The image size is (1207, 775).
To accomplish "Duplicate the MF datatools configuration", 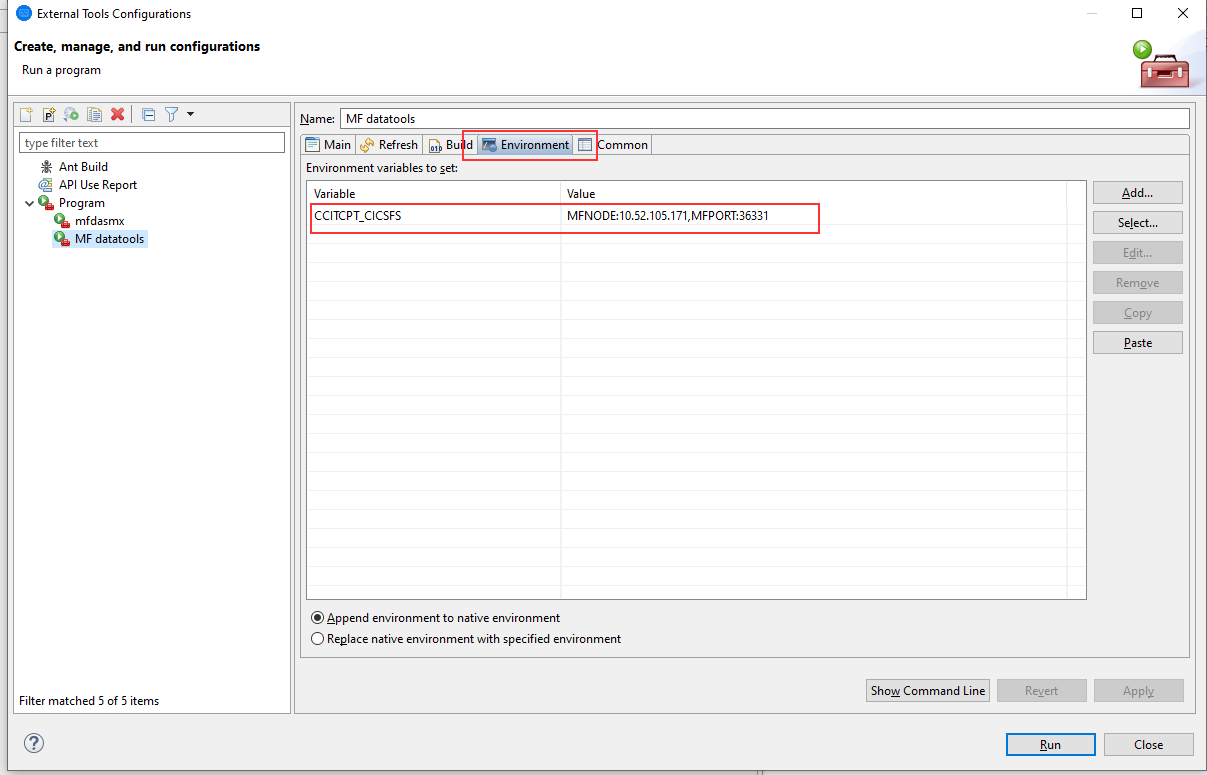I will point(94,114).
